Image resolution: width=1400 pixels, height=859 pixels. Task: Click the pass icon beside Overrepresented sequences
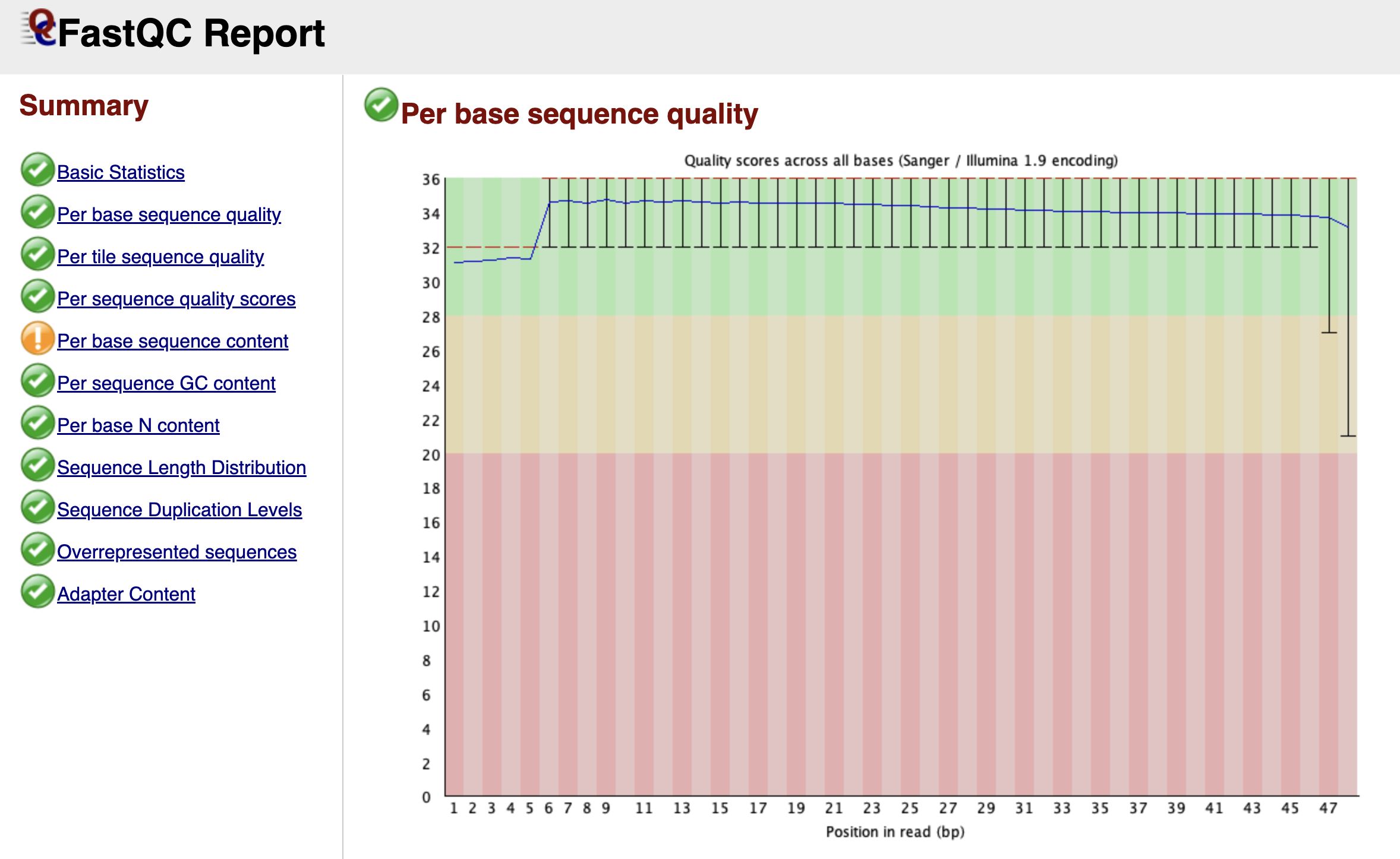coord(37,550)
